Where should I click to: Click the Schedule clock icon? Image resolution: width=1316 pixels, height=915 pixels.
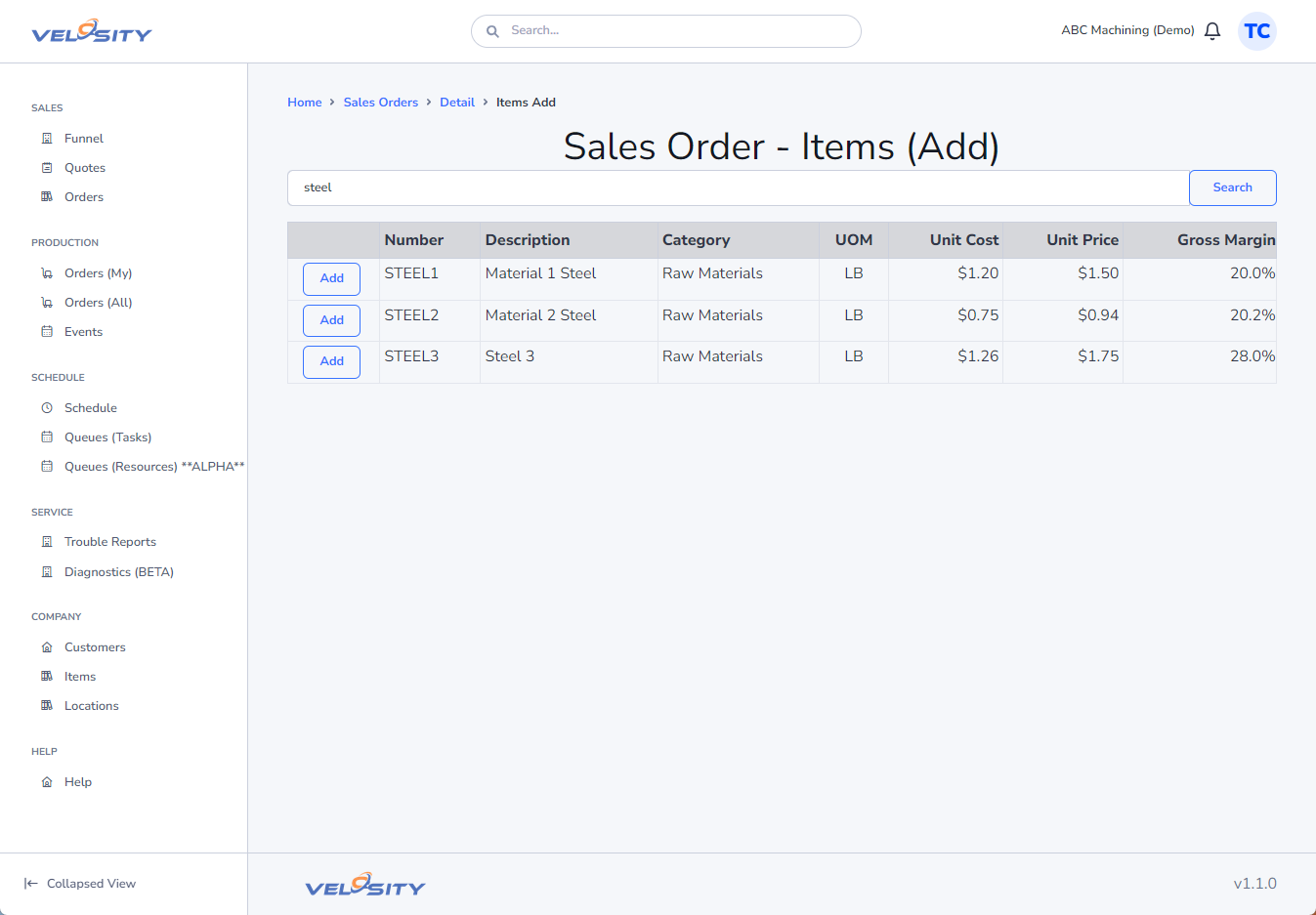pyautogui.click(x=47, y=408)
